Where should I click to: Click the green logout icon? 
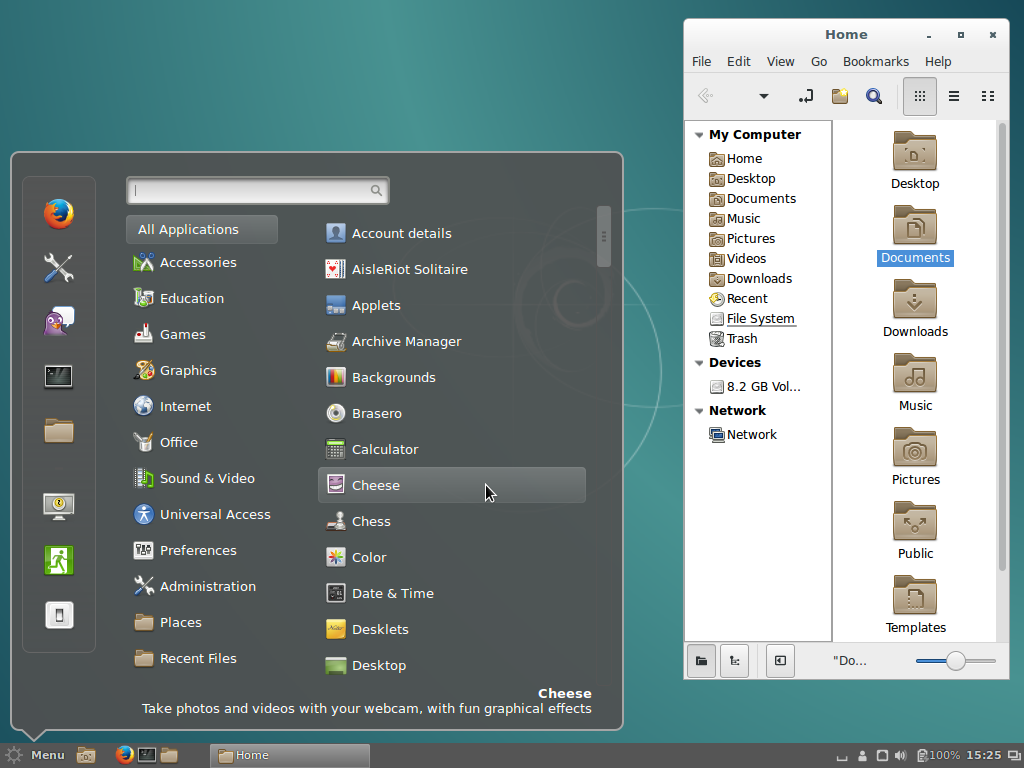click(59, 560)
